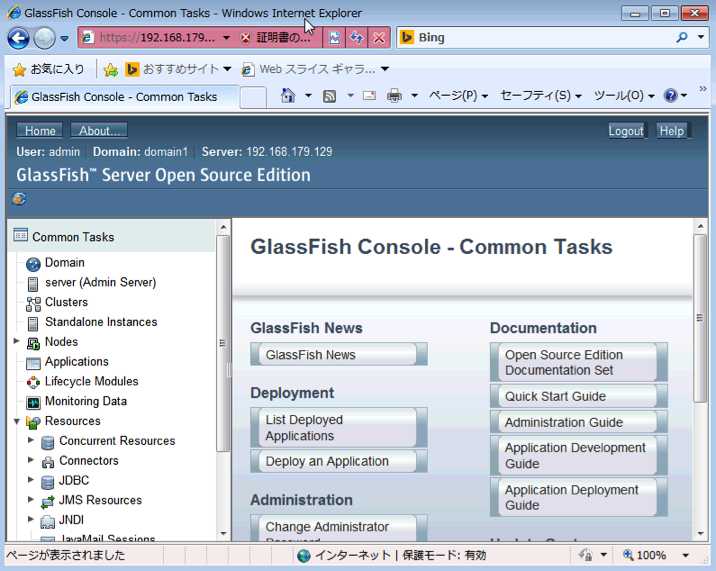Screen dimensions: 716x571
Task: Click the JMS Resources icon
Action: [x=47, y=502]
